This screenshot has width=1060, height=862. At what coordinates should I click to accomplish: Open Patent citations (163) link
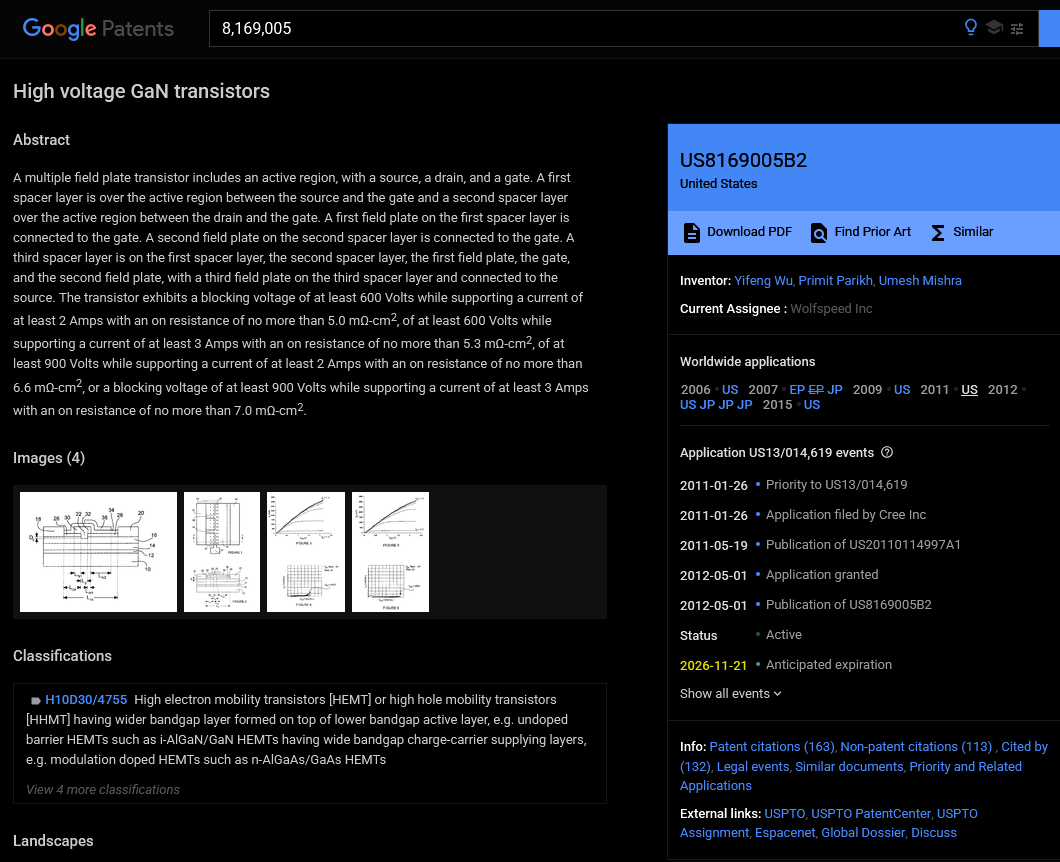[x=772, y=746]
